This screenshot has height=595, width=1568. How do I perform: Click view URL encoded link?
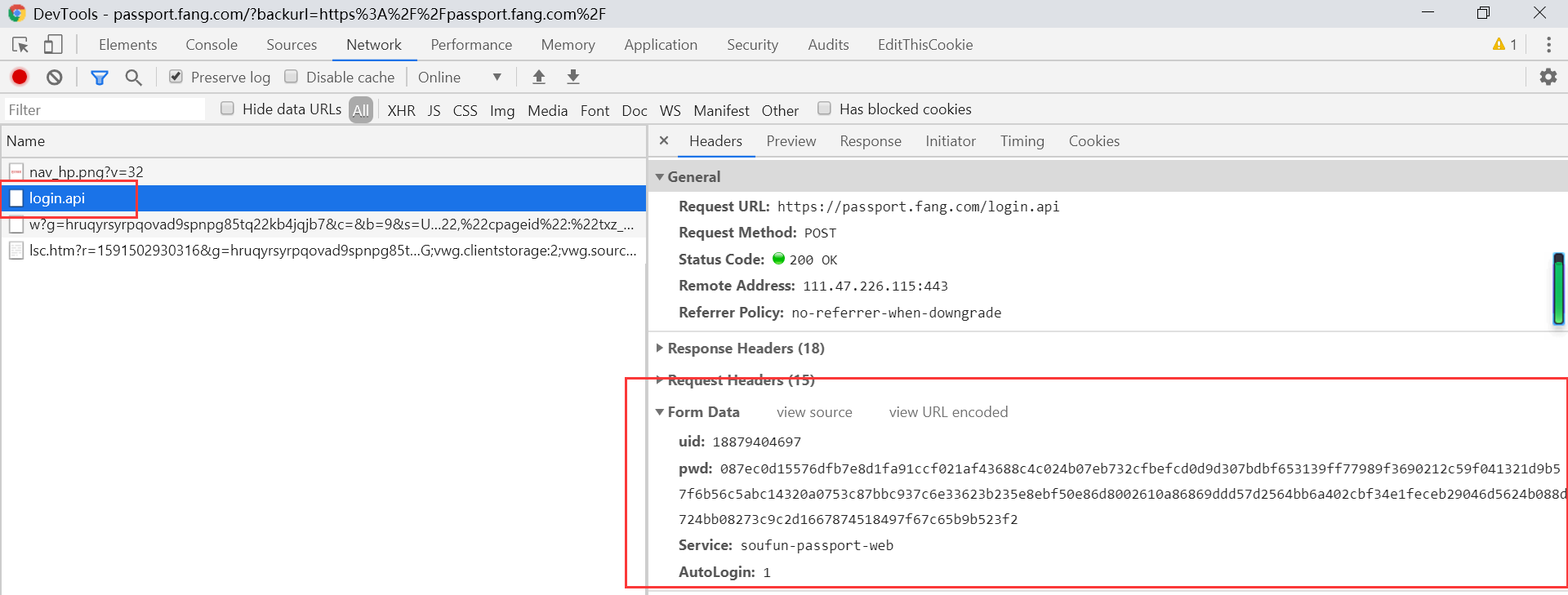pyautogui.click(x=948, y=412)
